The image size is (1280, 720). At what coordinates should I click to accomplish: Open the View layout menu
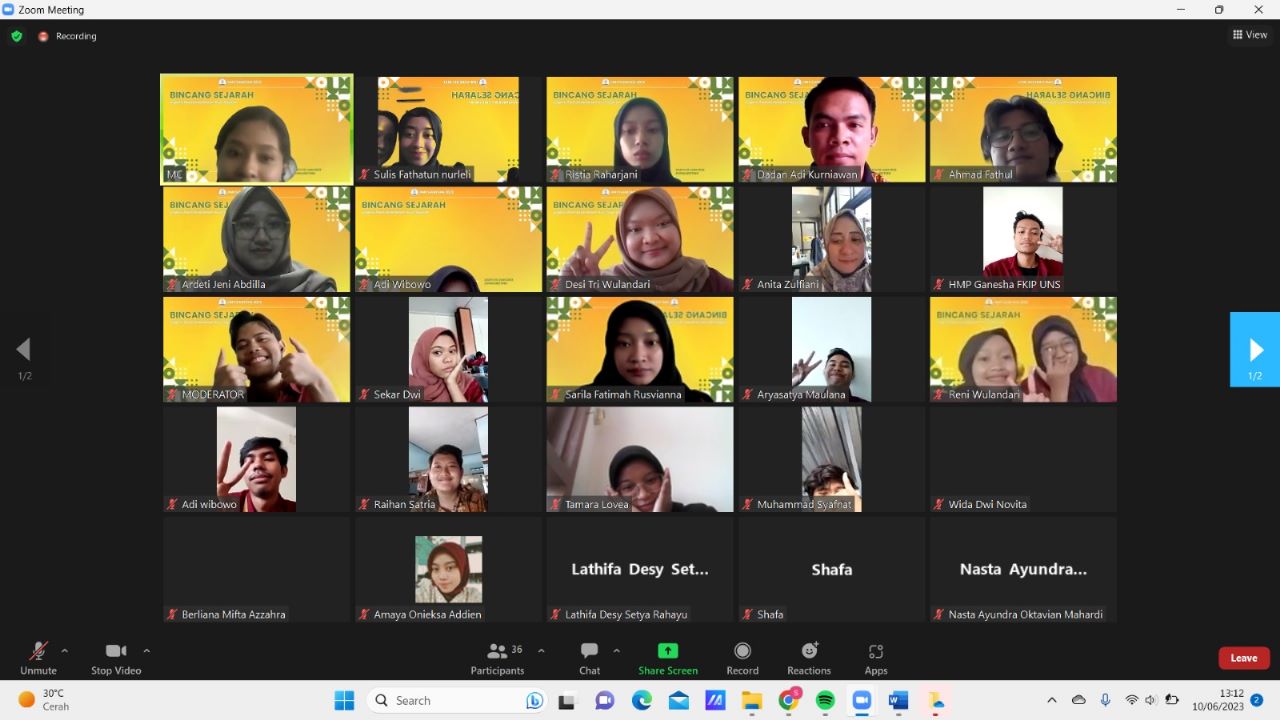(1250, 35)
